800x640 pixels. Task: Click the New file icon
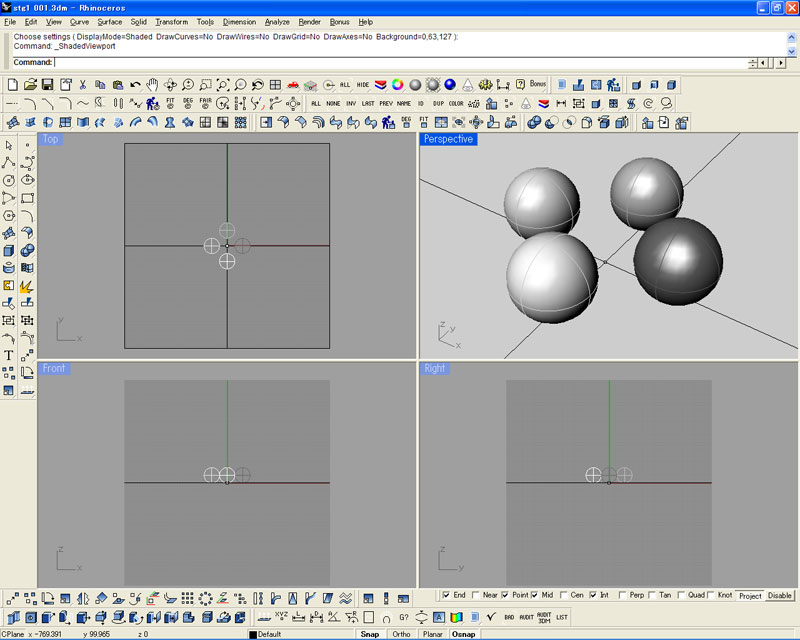[x=13, y=85]
